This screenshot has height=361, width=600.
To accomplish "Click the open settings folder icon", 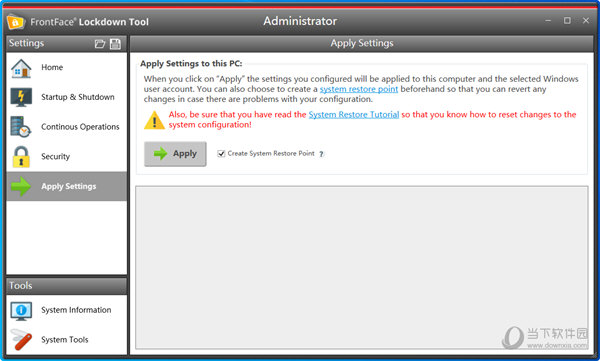I will tap(99, 44).
